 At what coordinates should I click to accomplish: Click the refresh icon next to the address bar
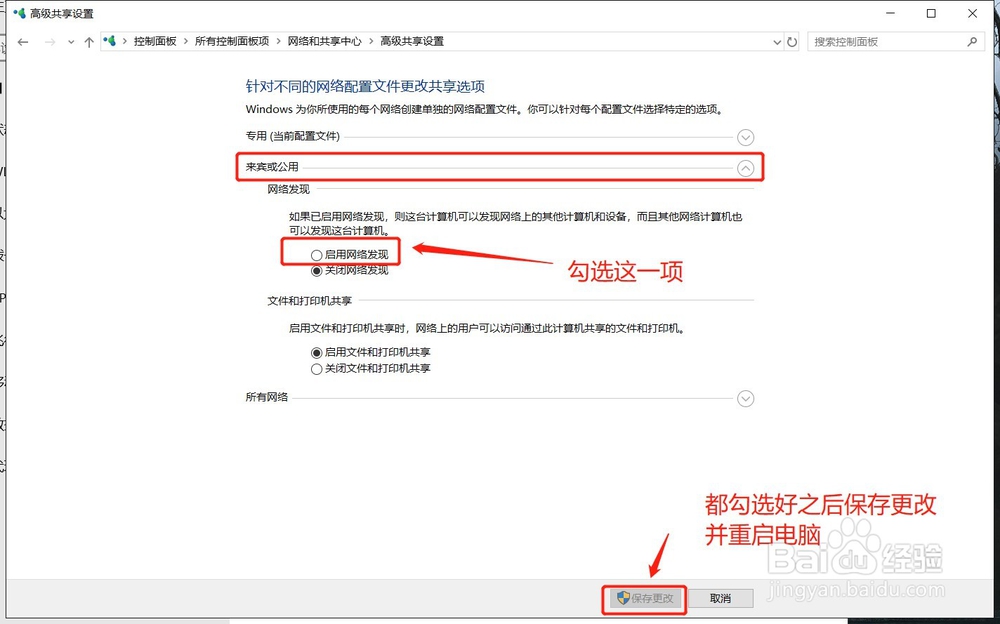click(x=791, y=42)
